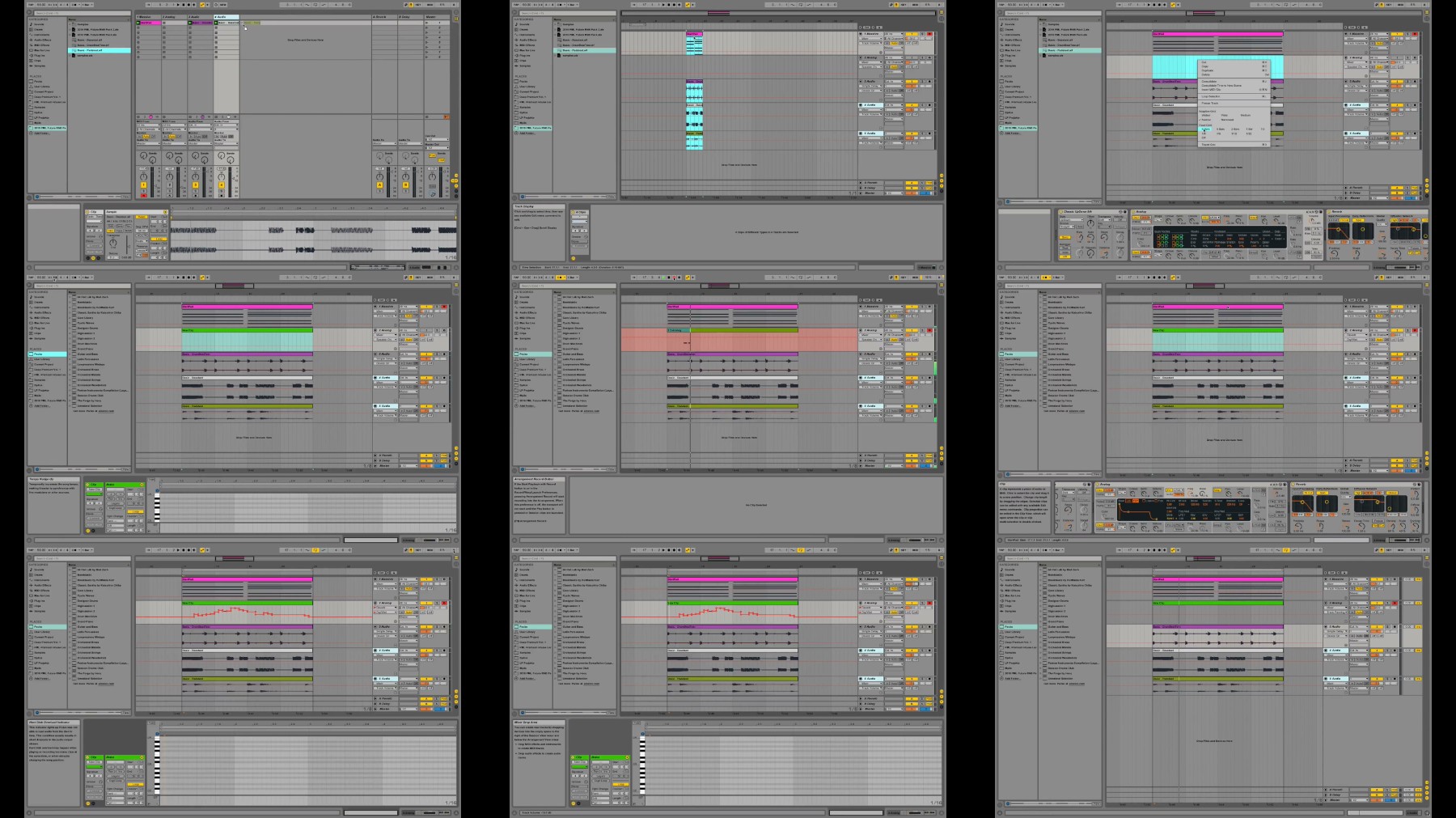Toggle track 4 activator in Session View mixer
The image size is (1456, 818).
click(222, 184)
